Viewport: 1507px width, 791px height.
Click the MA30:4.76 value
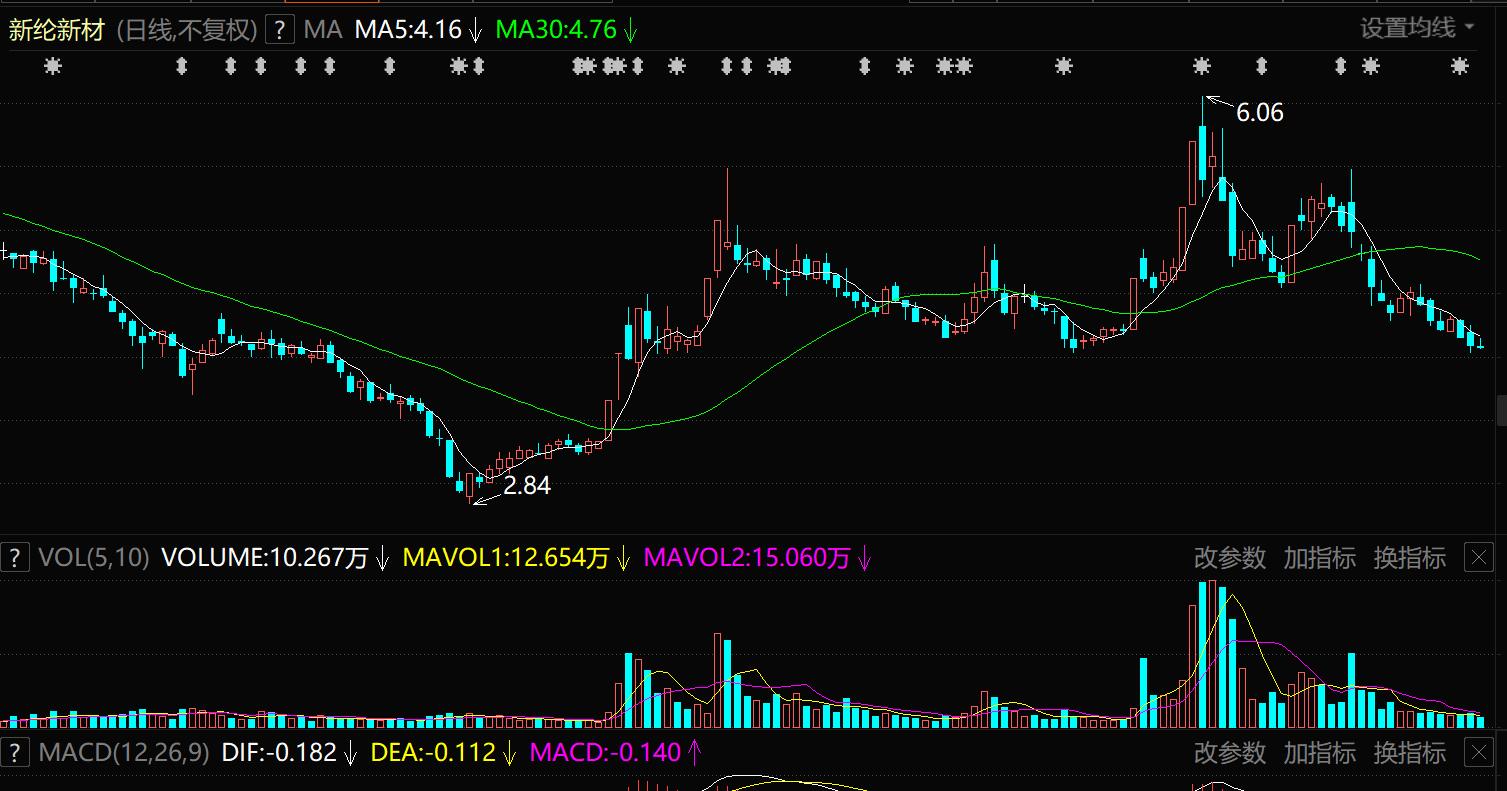pos(556,30)
